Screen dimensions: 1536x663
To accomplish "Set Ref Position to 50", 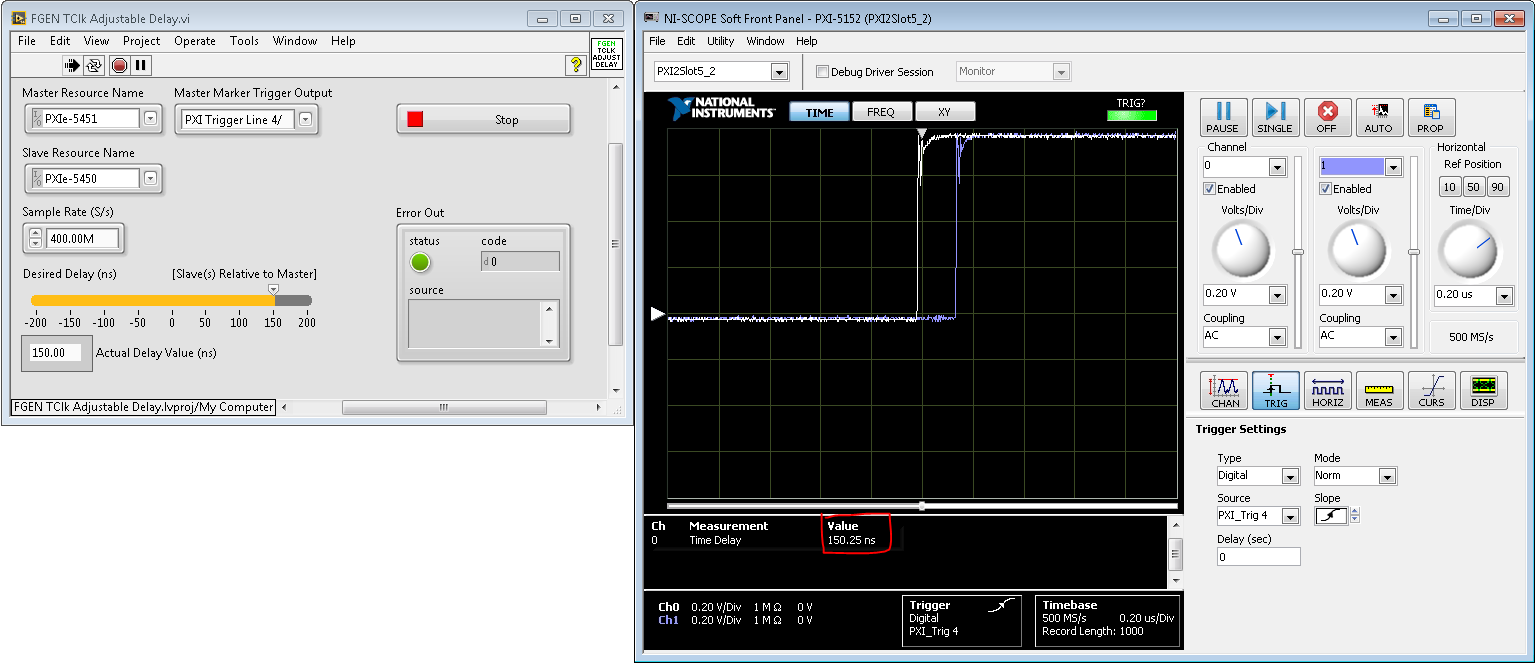I will (x=1473, y=187).
